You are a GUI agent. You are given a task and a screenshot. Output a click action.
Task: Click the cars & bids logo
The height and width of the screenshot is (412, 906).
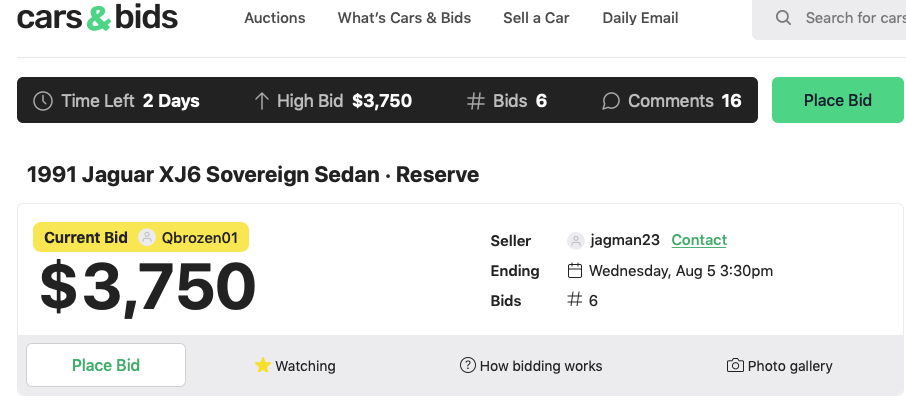pos(97,18)
